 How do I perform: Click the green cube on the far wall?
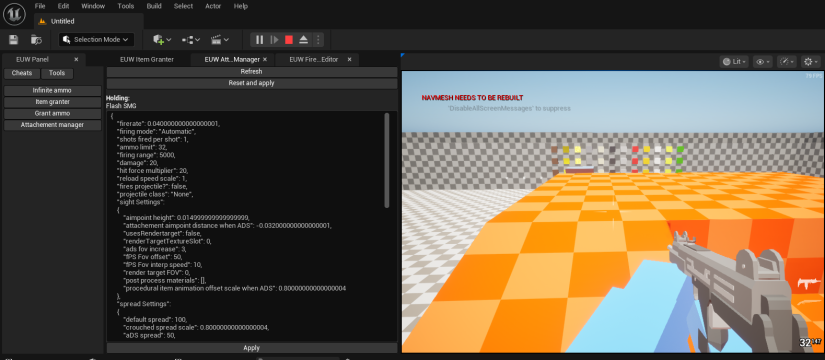pos(680,150)
